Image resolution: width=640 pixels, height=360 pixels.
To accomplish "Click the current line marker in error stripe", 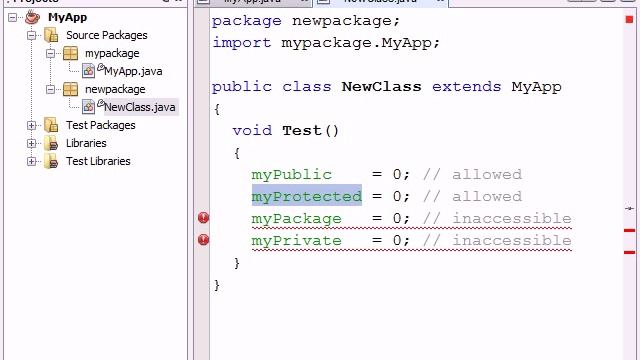I will click(629, 209).
